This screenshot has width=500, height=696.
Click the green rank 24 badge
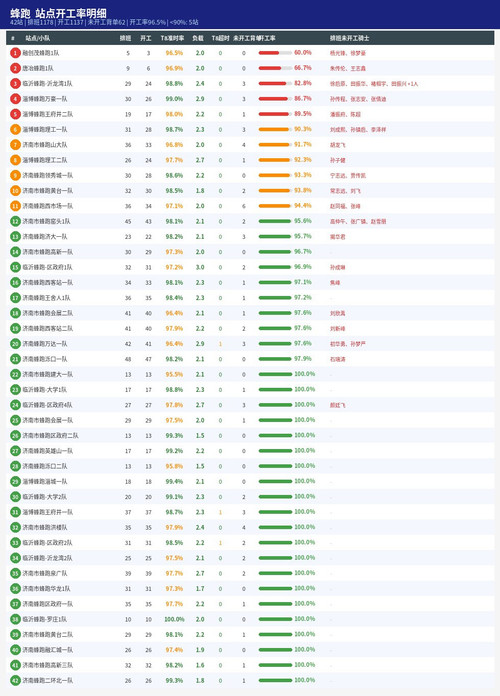(16, 405)
